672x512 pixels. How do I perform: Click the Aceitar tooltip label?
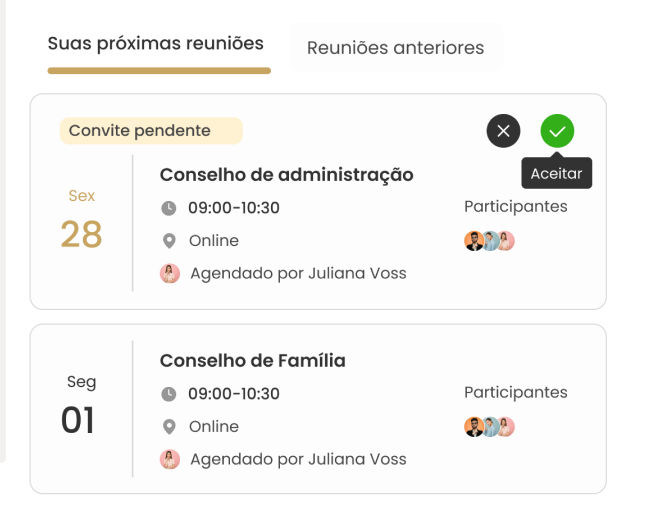tap(557, 174)
